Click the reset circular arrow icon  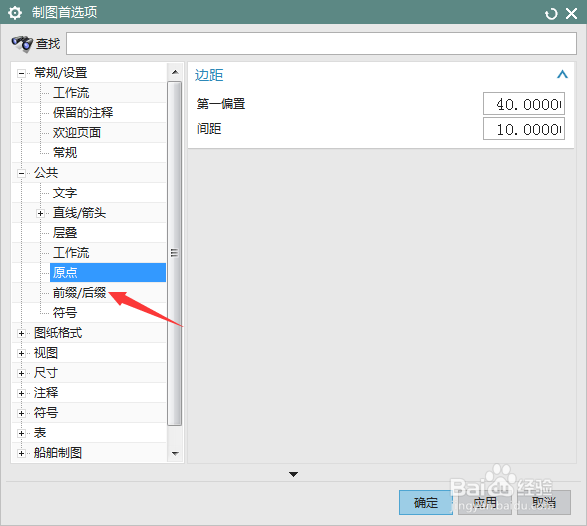tap(551, 14)
